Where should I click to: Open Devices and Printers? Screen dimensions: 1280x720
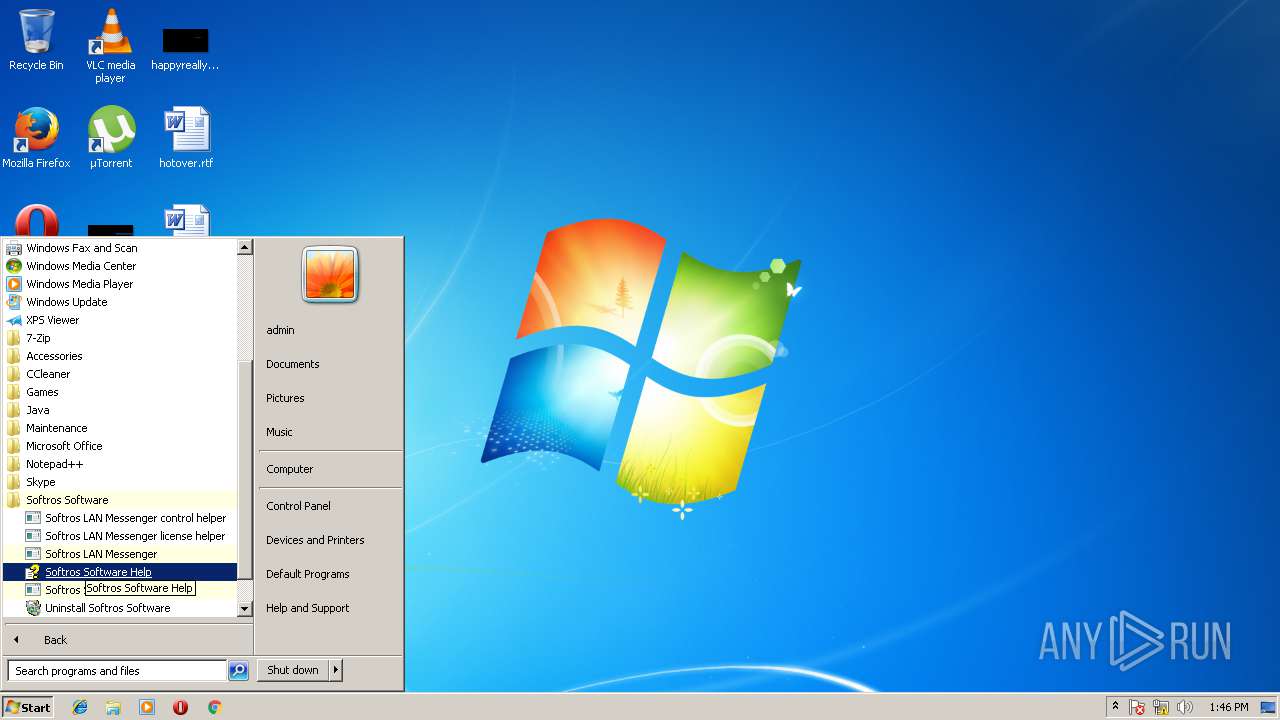(x=315, y=540)
